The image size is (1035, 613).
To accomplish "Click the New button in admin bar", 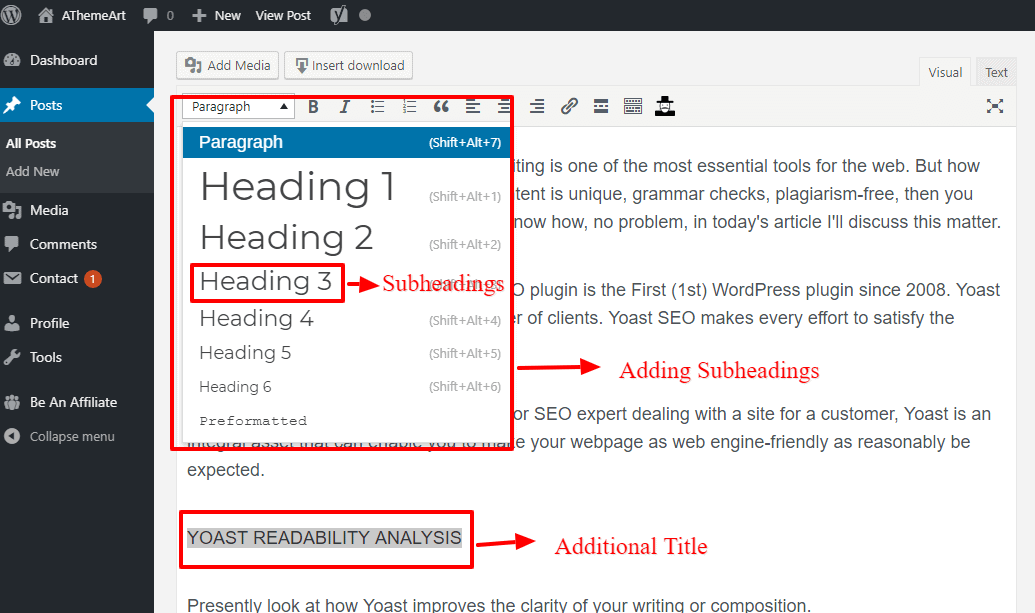I will click(217, 15).
